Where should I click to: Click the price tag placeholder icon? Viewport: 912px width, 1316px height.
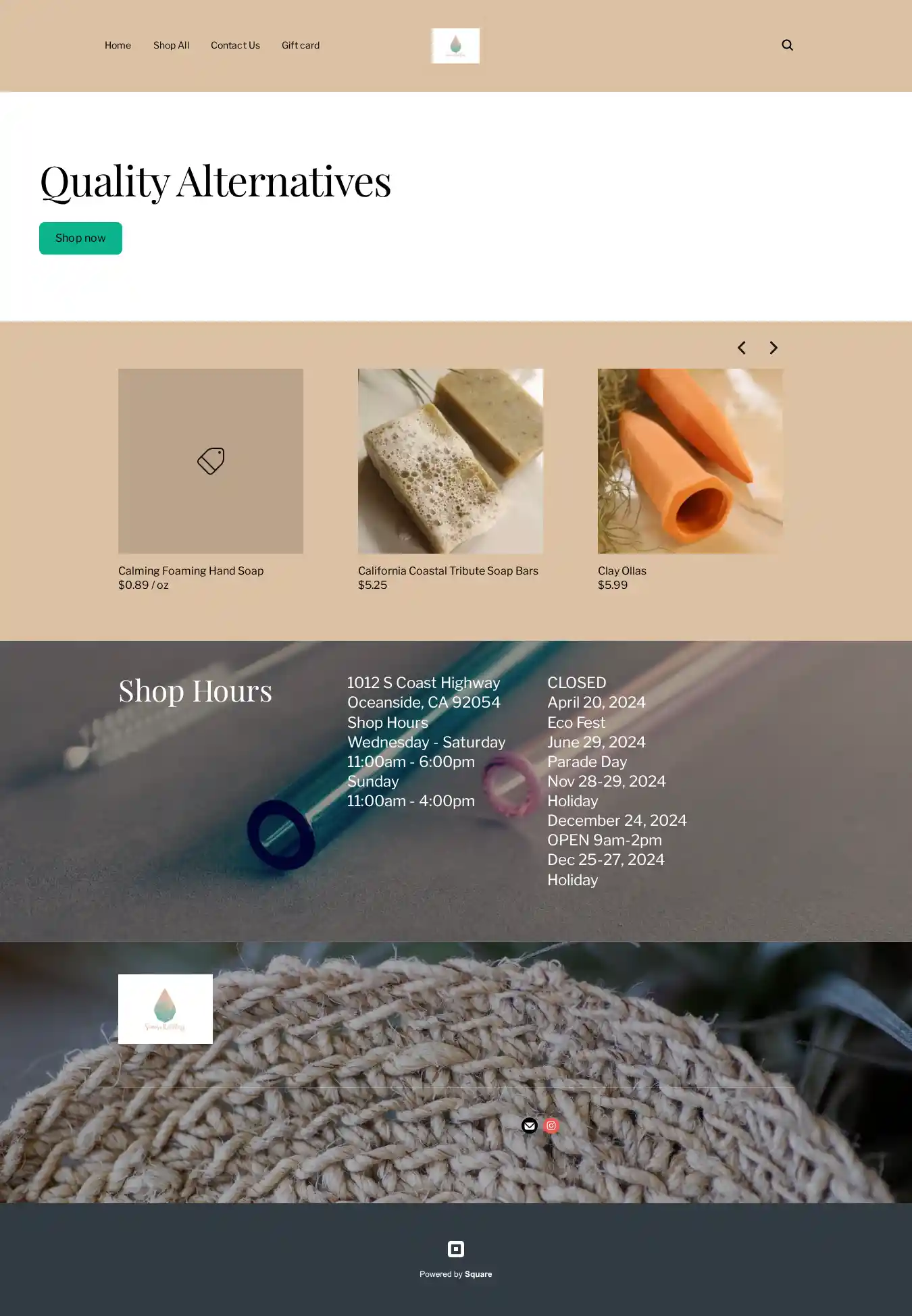(x=211, y=461)
